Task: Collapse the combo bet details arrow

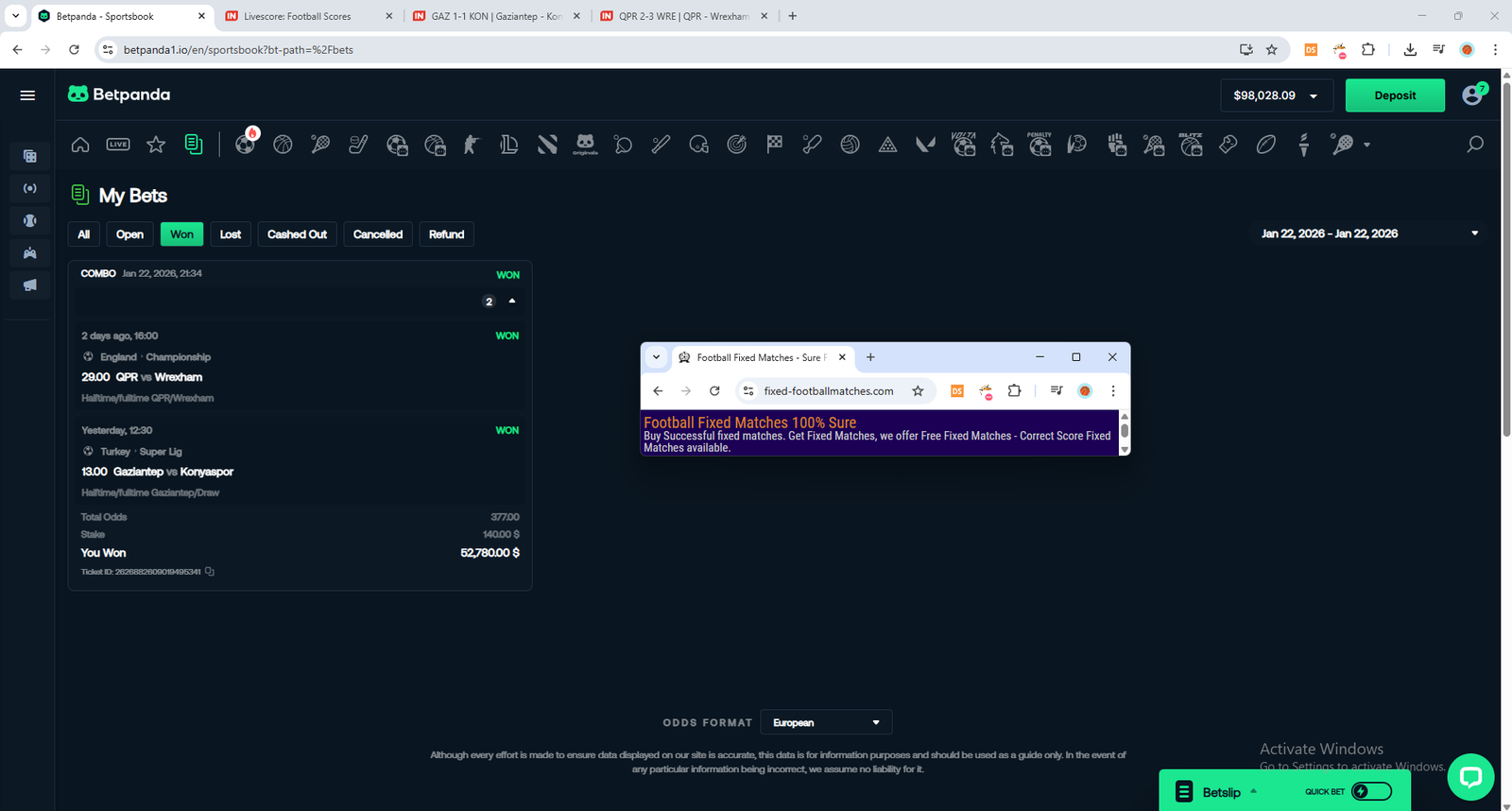Action: [512, 301]
